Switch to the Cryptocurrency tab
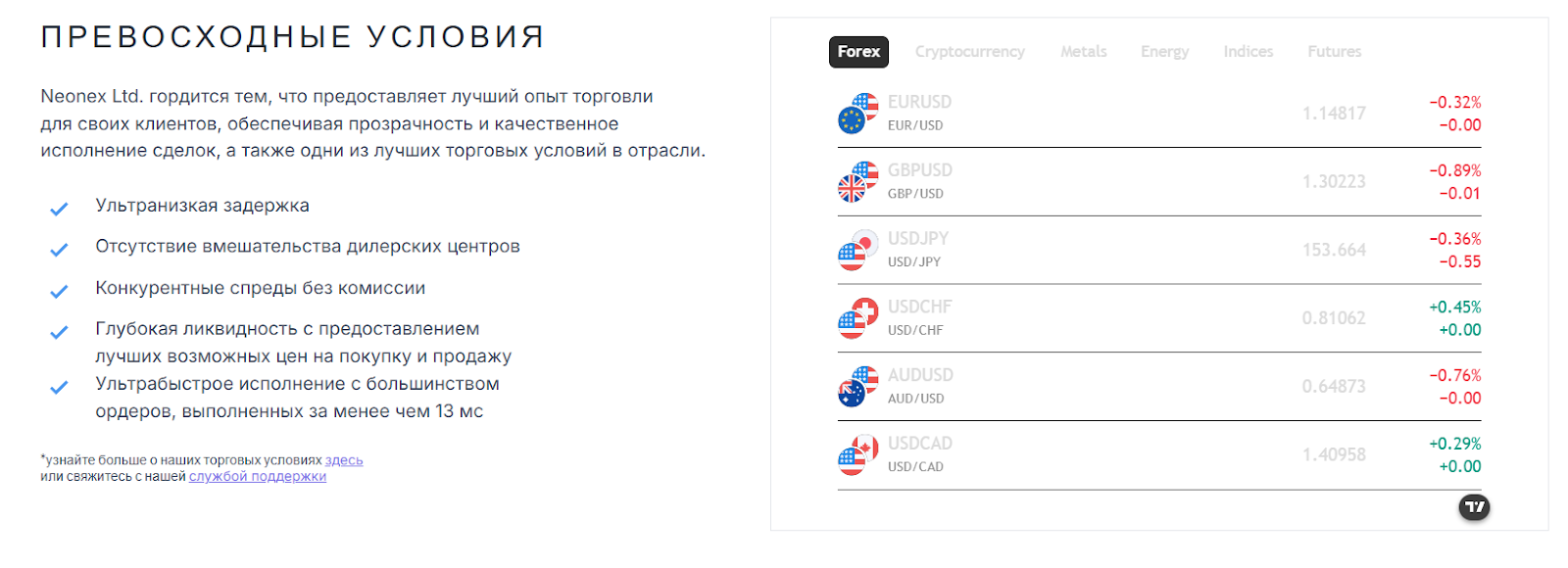Image resolution: width=1568 pixels, height=568 pixels. tap(969, 51)
